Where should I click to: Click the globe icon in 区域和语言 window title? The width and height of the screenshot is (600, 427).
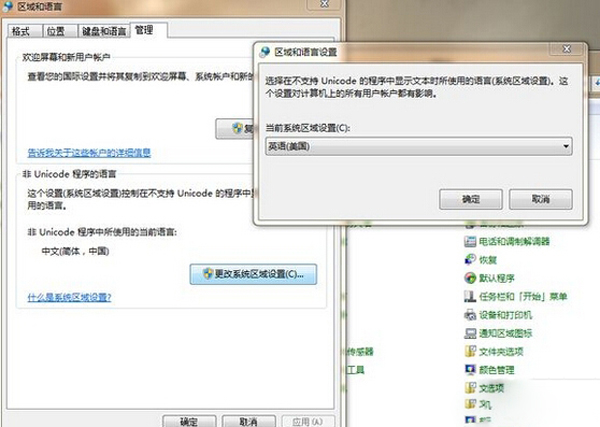[x=7, y=6]
